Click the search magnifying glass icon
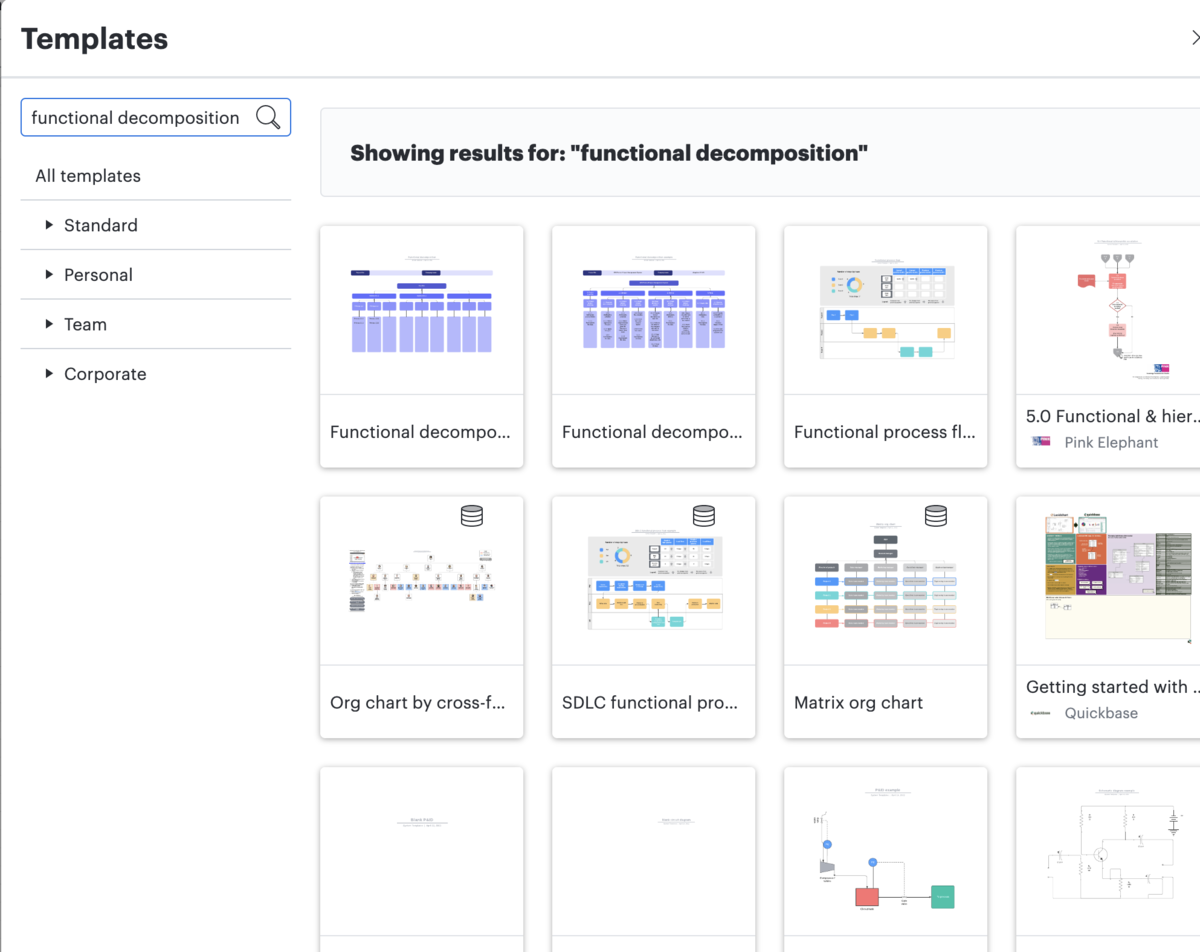Viewport: 1200px width, 952px height. click(x=267, y=117)
